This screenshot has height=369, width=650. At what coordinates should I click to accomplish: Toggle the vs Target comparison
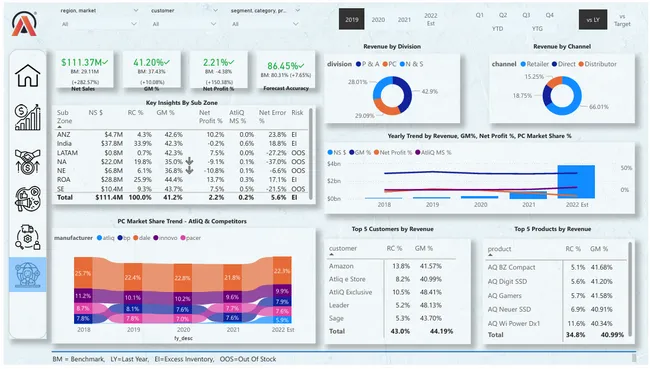[x=622, y=20]
